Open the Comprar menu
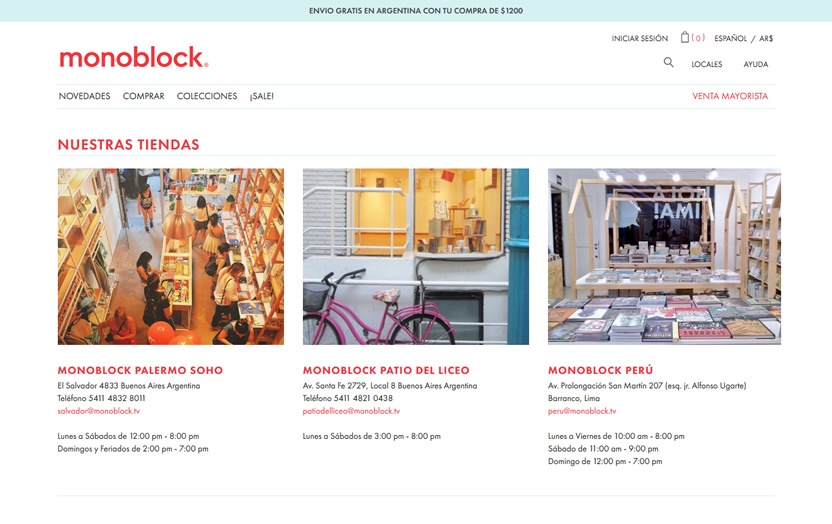 143,96
